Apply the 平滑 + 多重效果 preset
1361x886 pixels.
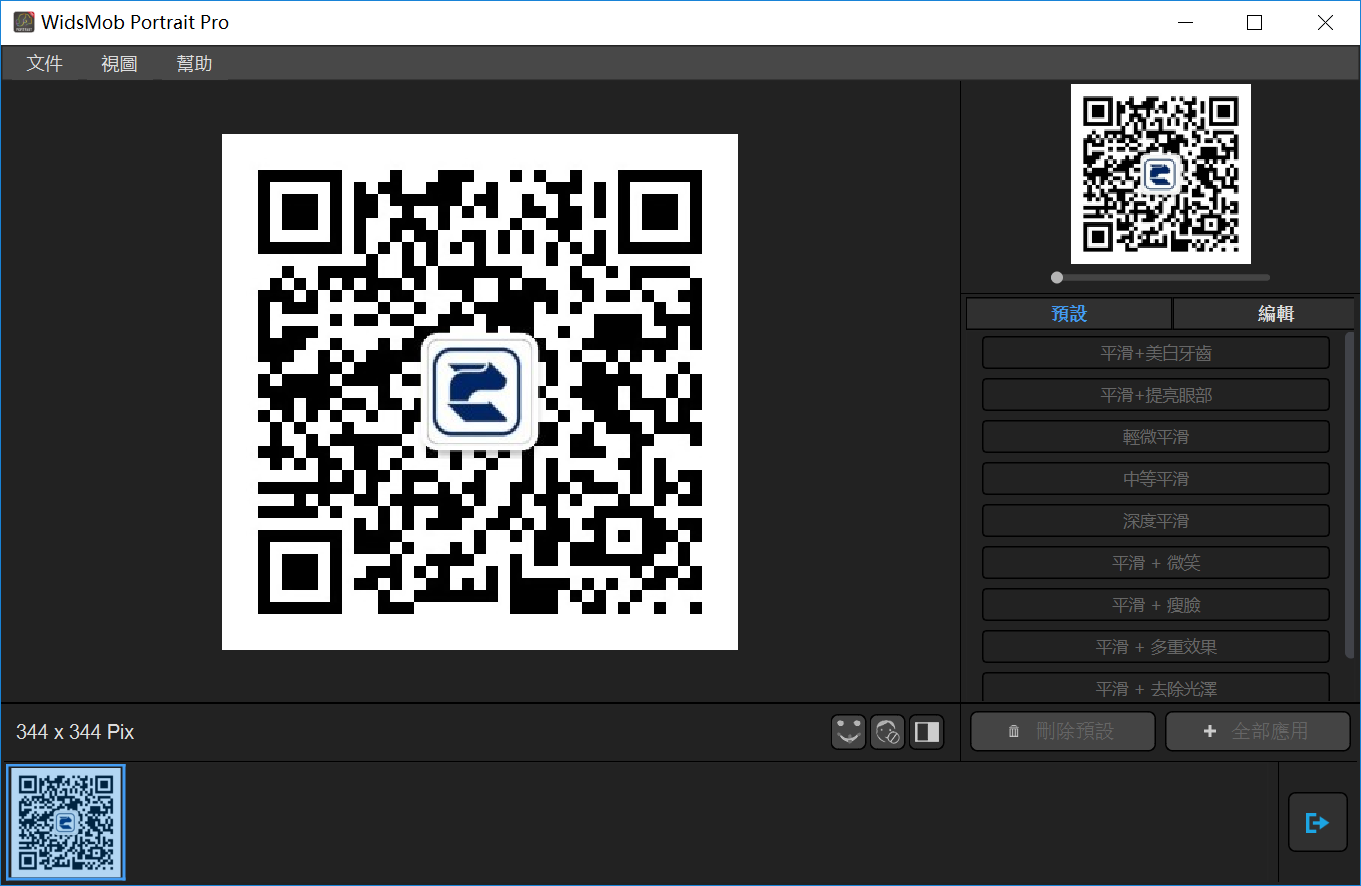1156,647
